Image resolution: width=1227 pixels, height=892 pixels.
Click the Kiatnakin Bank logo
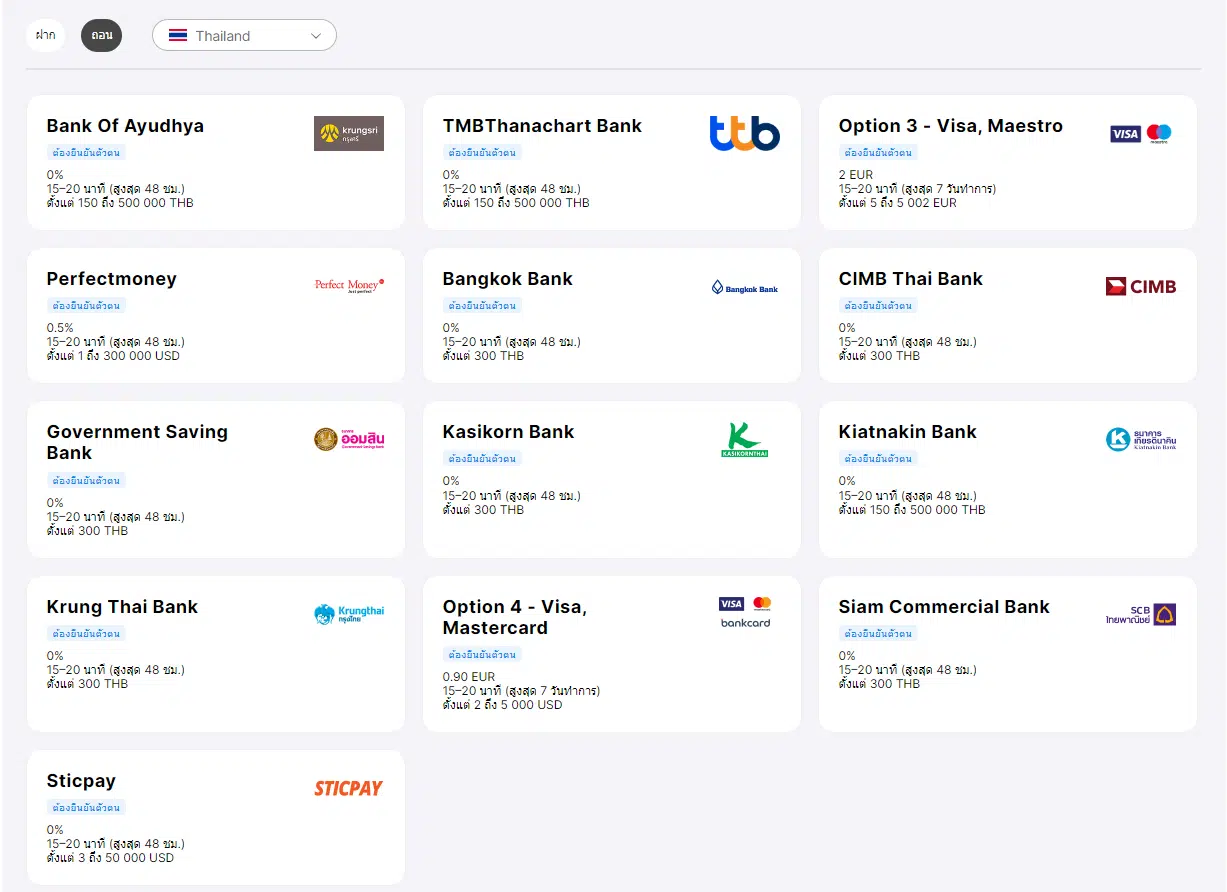pyautogui.click(x=1141, y=439)
